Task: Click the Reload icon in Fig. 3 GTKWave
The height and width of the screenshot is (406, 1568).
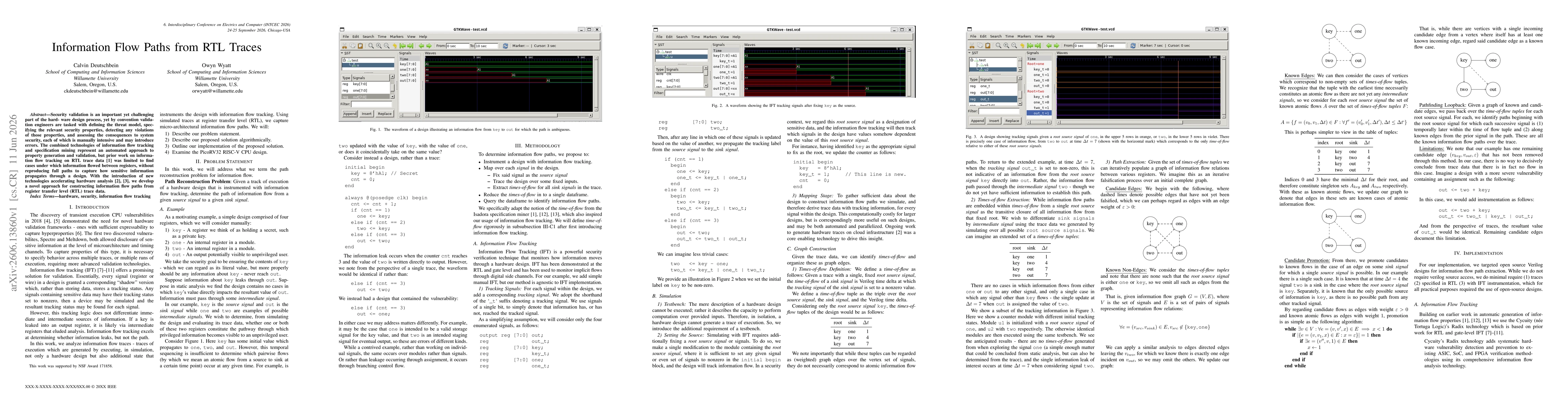Action: [x=1133, y=46]
